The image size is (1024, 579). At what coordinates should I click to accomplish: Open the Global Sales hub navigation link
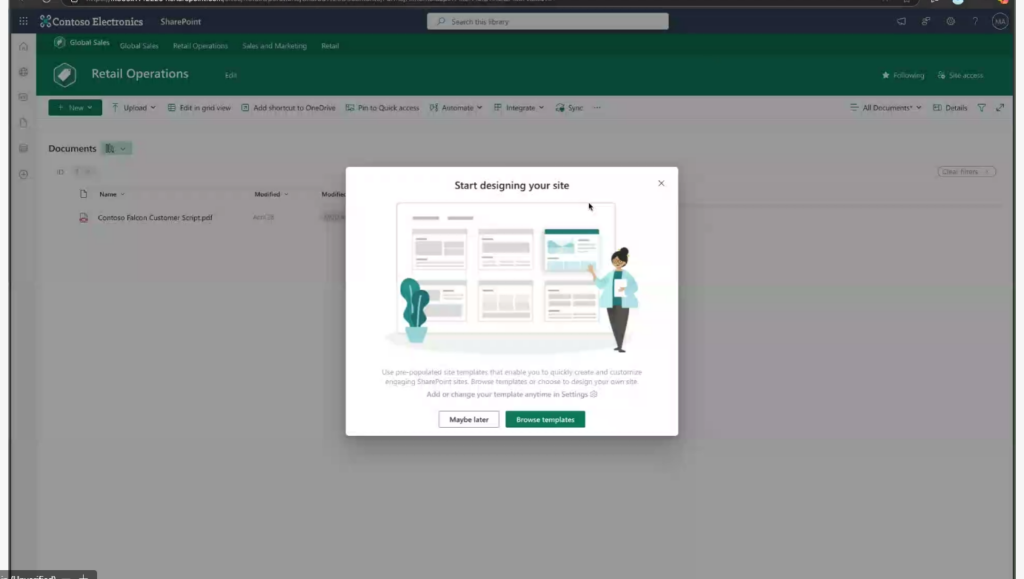[x=139, y=46]
